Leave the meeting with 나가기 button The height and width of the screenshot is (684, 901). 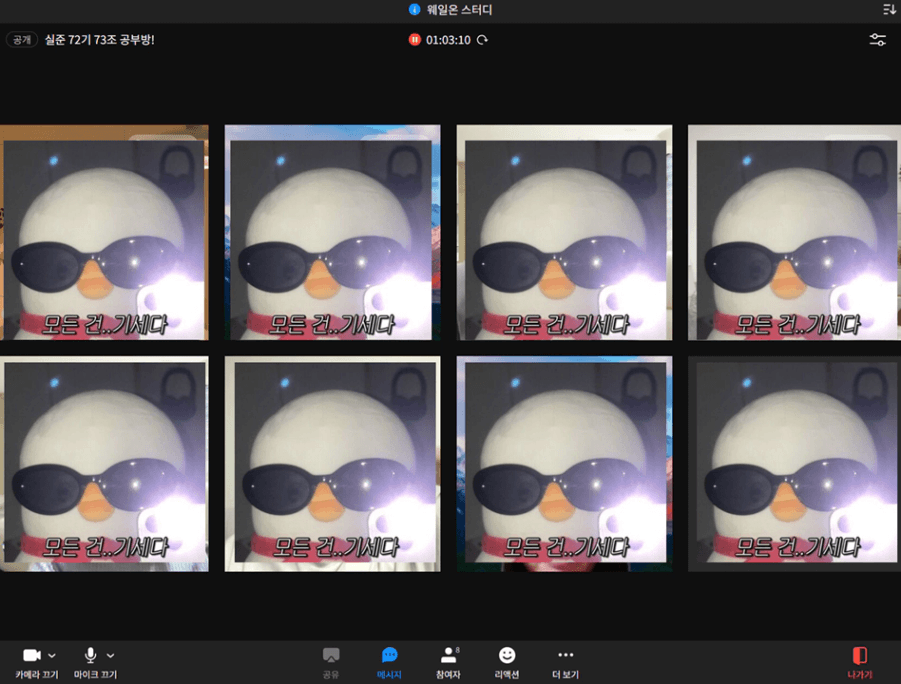pyautogui.click(x=860, y=663)
